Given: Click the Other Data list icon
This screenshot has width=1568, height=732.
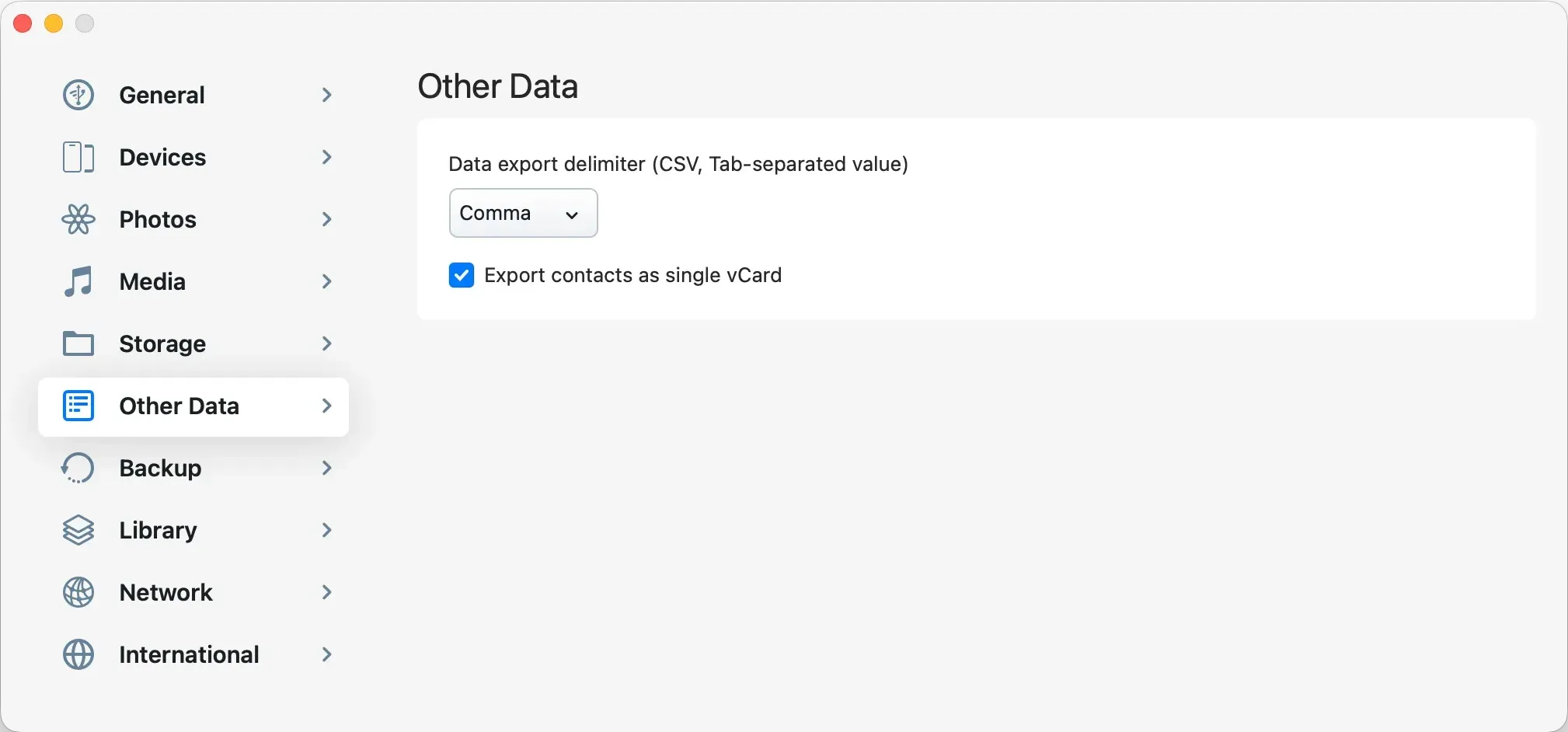Looking at the screenshot, I should tap(78, 405).
